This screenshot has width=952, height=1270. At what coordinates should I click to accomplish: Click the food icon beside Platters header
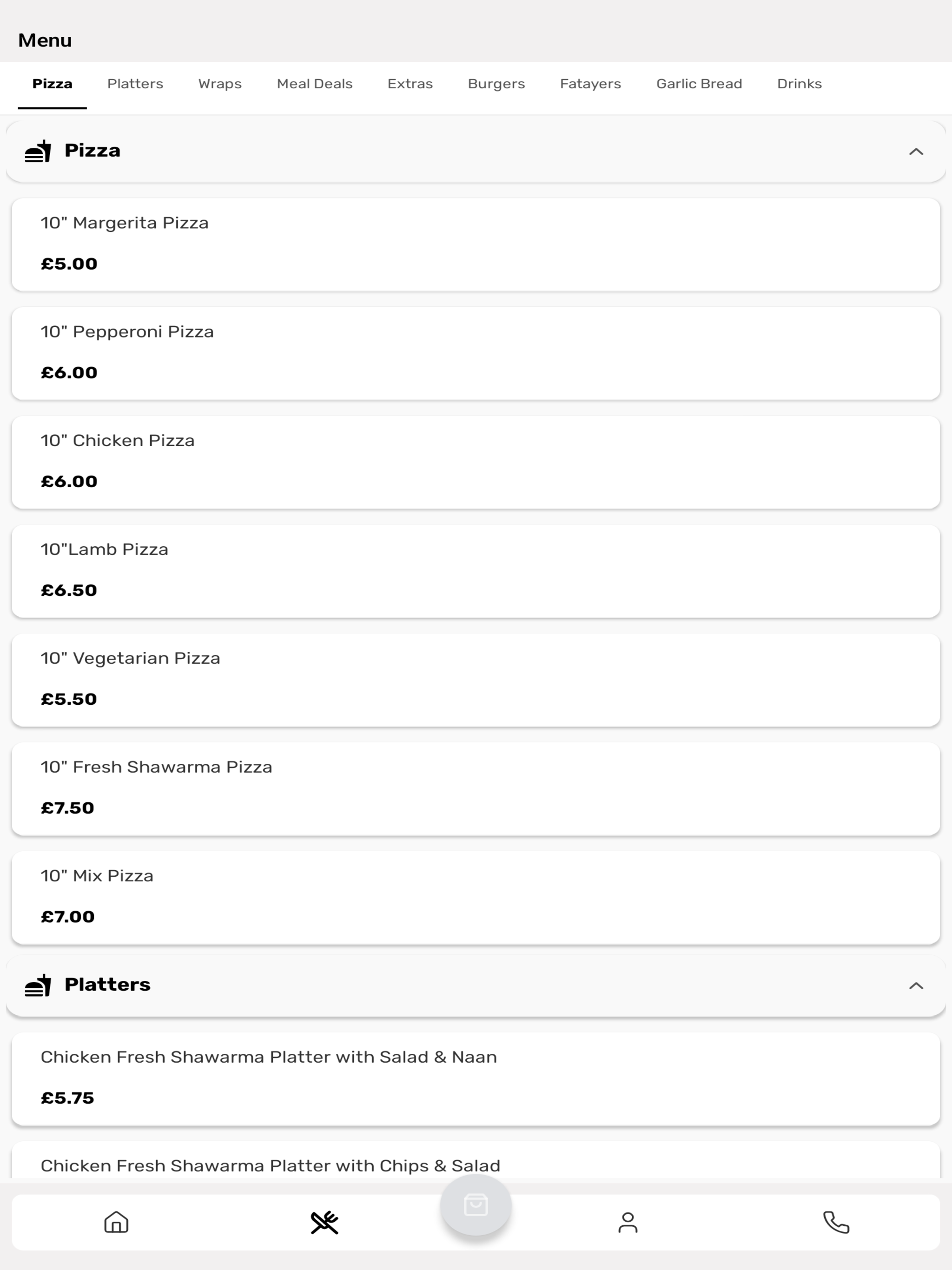[x=38, y=985]
